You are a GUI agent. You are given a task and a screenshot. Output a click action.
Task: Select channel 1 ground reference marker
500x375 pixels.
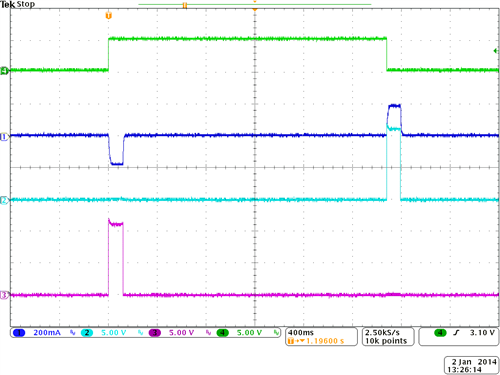click(4, 137)
